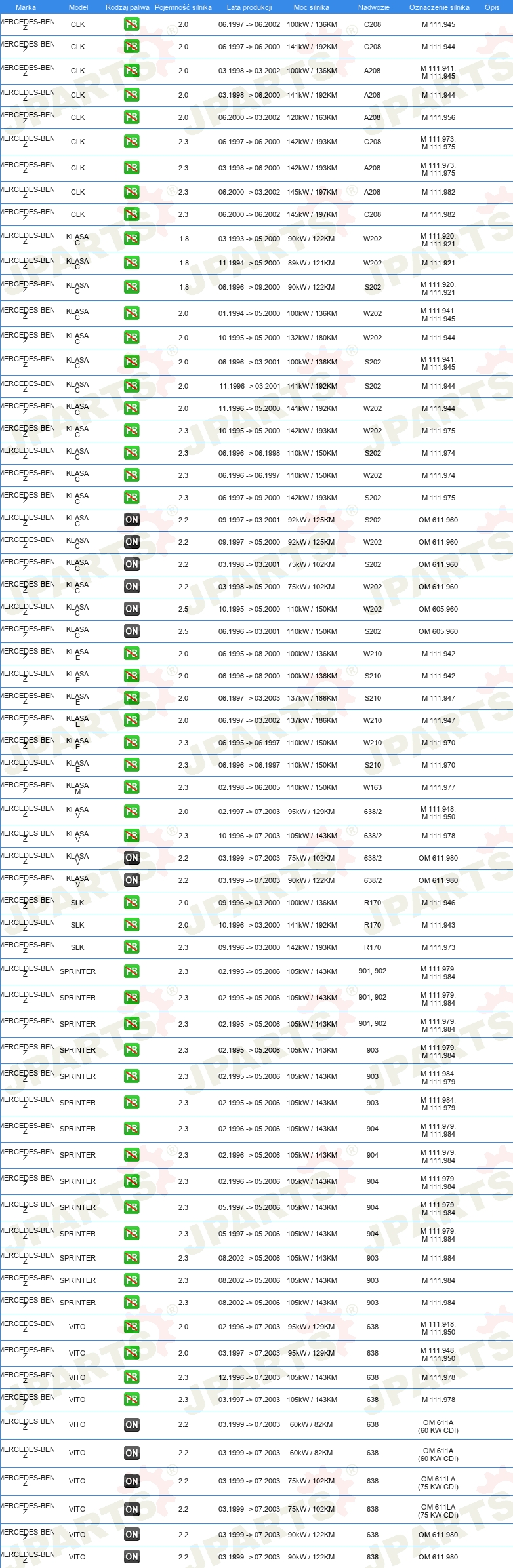
Task: Select petrol icon for CLK C208 141kW row
Action: 131,47
